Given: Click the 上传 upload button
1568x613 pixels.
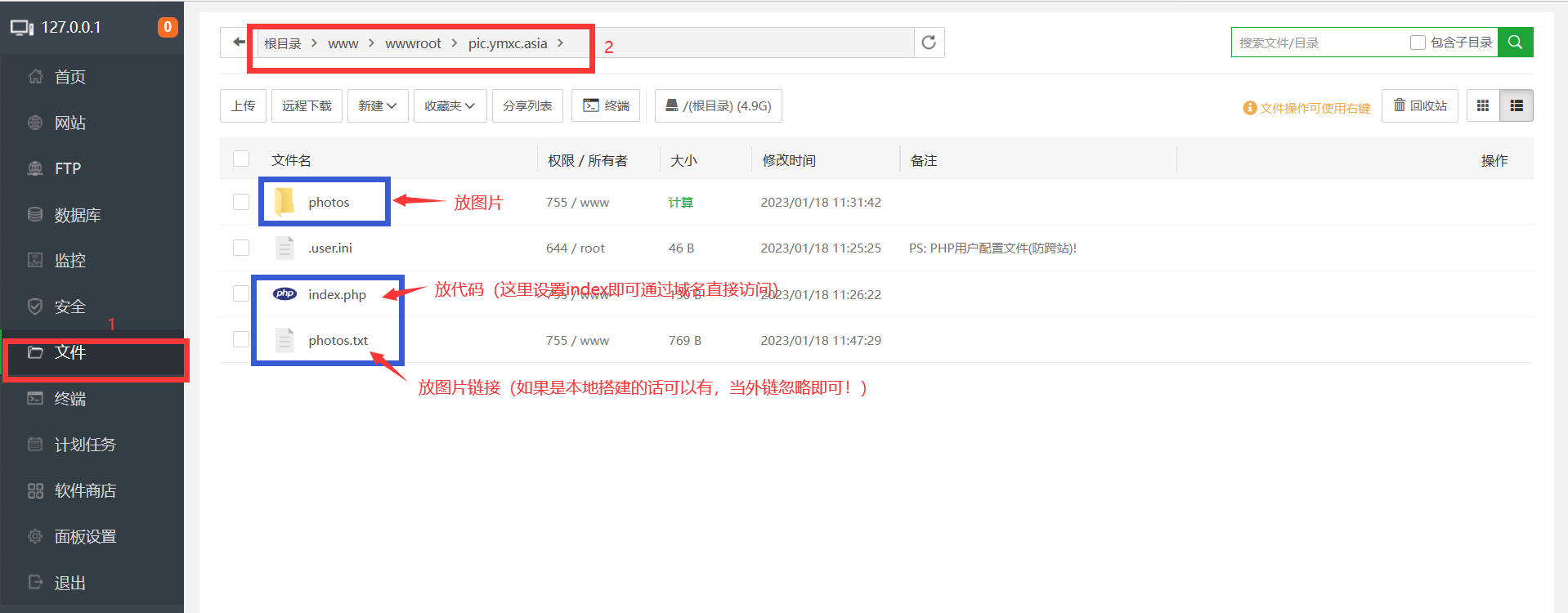Looking at the screenshot, I should [243, 106].
